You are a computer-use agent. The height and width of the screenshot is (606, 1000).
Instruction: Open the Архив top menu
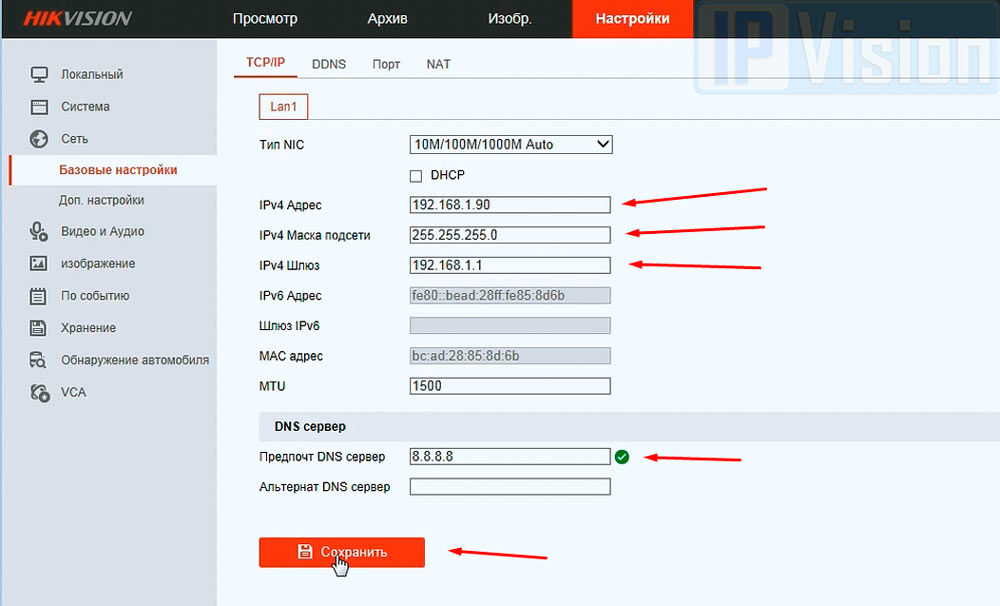pos(387,18)
